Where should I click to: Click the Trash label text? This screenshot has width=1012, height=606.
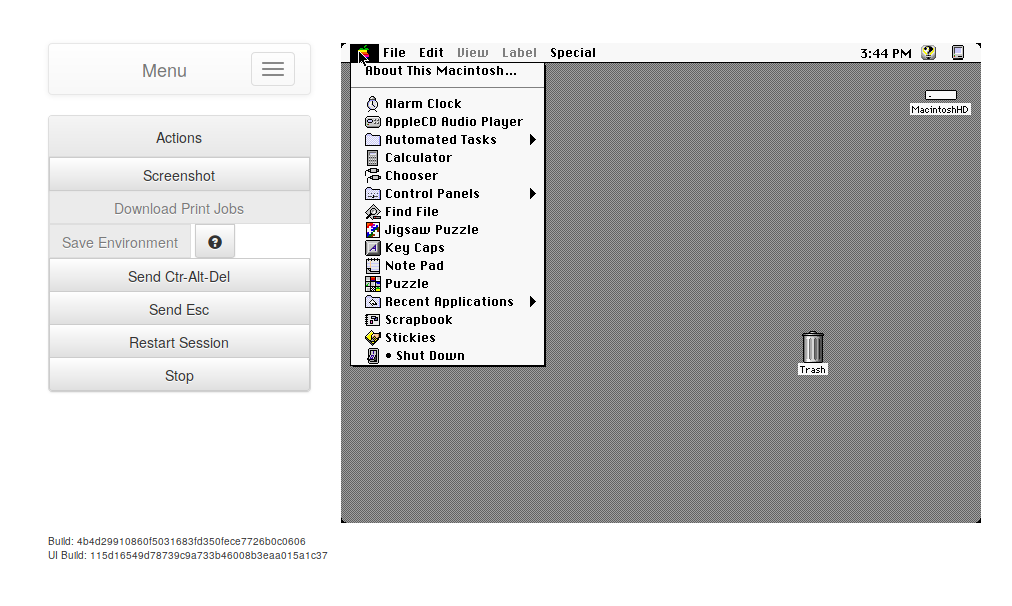tap(813, 370)
